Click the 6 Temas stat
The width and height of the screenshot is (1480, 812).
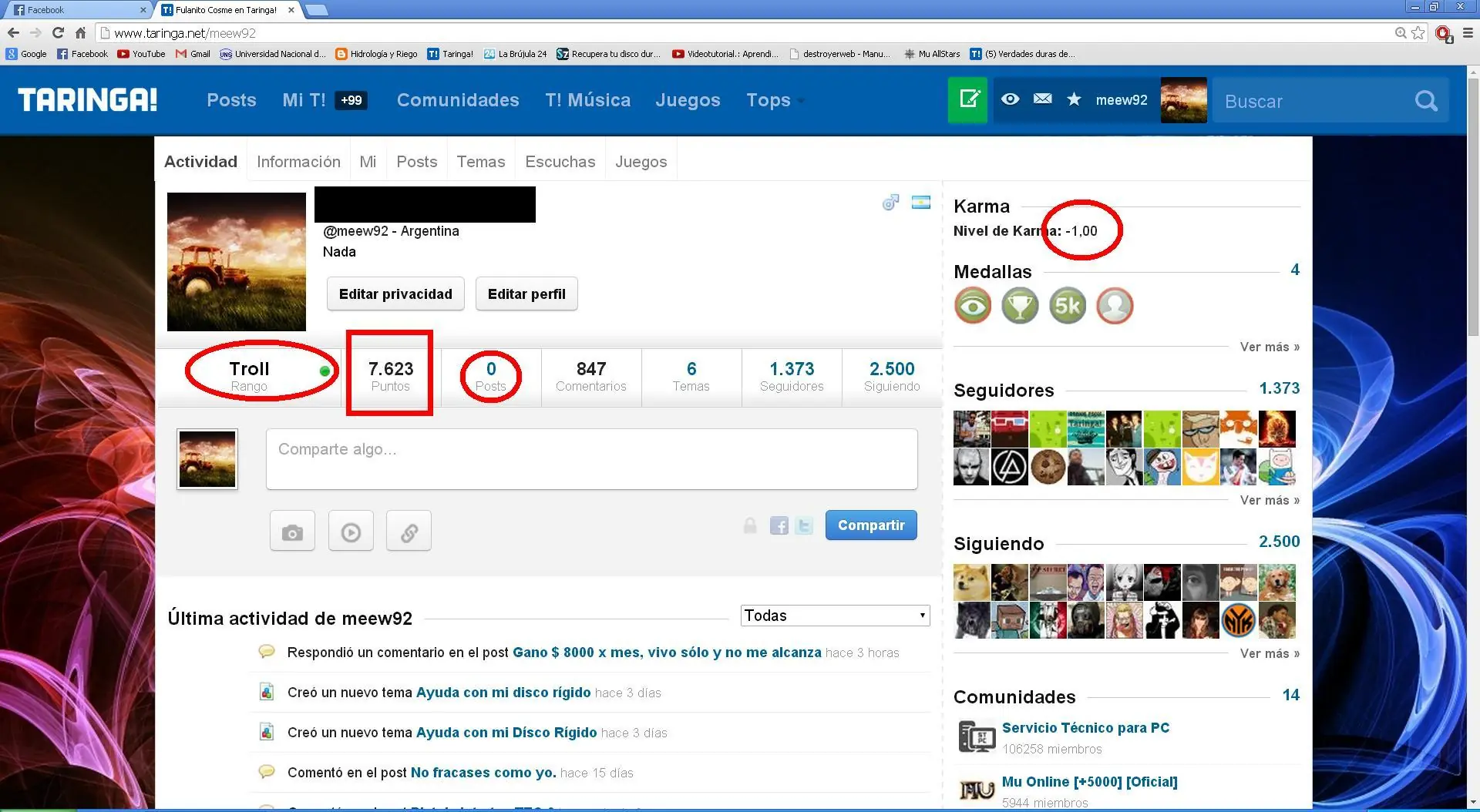pyautogui.click(x=691, y=377)
